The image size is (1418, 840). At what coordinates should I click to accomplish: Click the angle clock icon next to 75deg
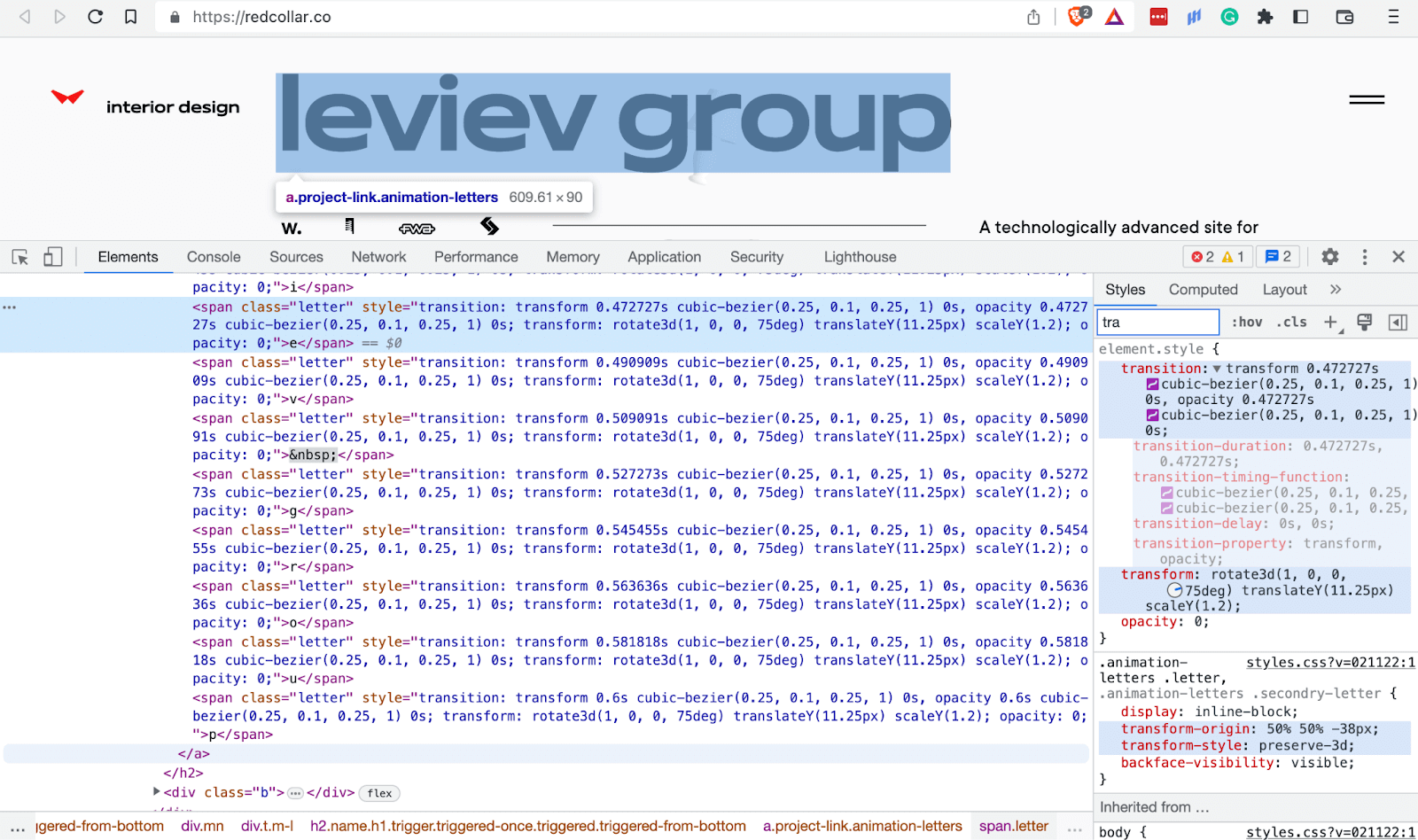click(x=1174, y=590)
